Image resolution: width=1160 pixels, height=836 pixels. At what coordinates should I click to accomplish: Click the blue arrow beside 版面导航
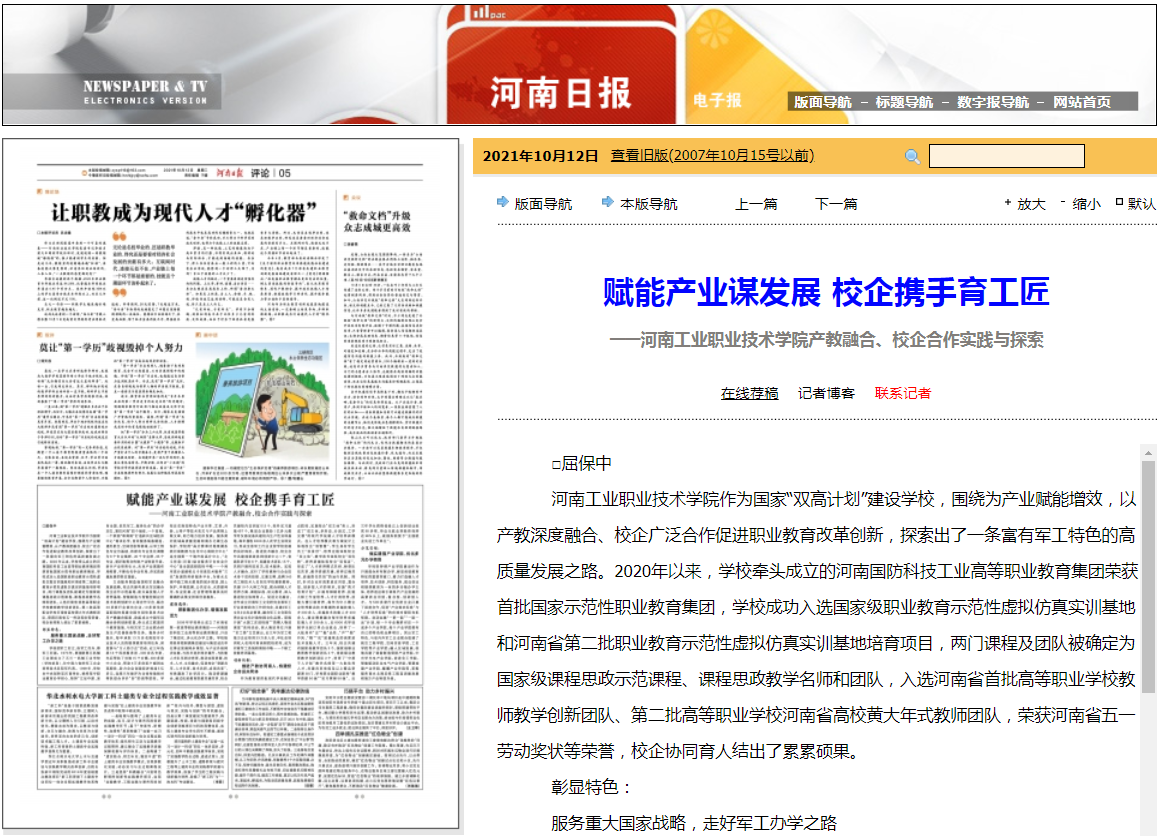[502, 203]
